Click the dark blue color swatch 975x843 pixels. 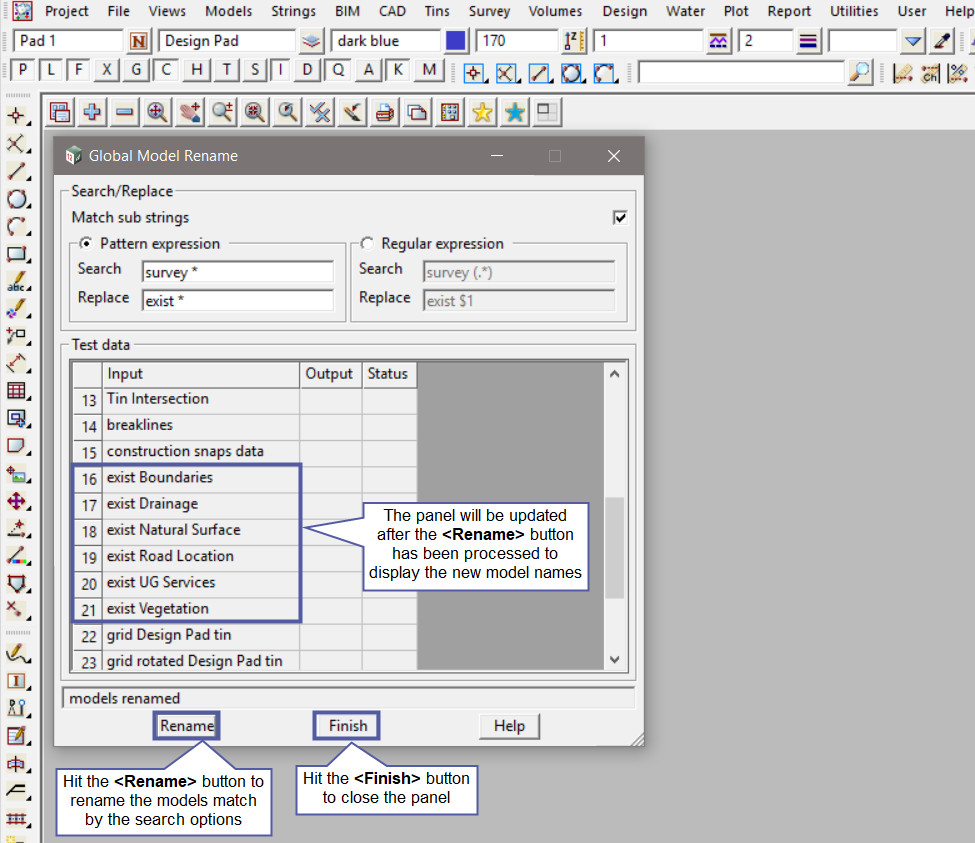coord(456,41)
